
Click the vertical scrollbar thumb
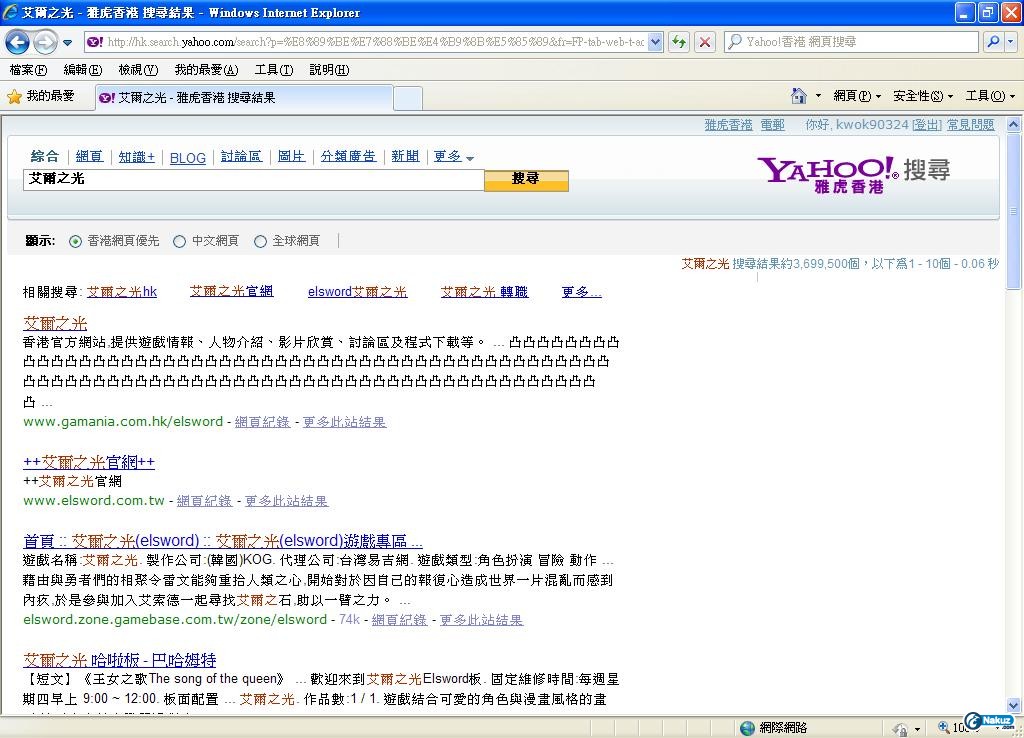[1014, 210]
